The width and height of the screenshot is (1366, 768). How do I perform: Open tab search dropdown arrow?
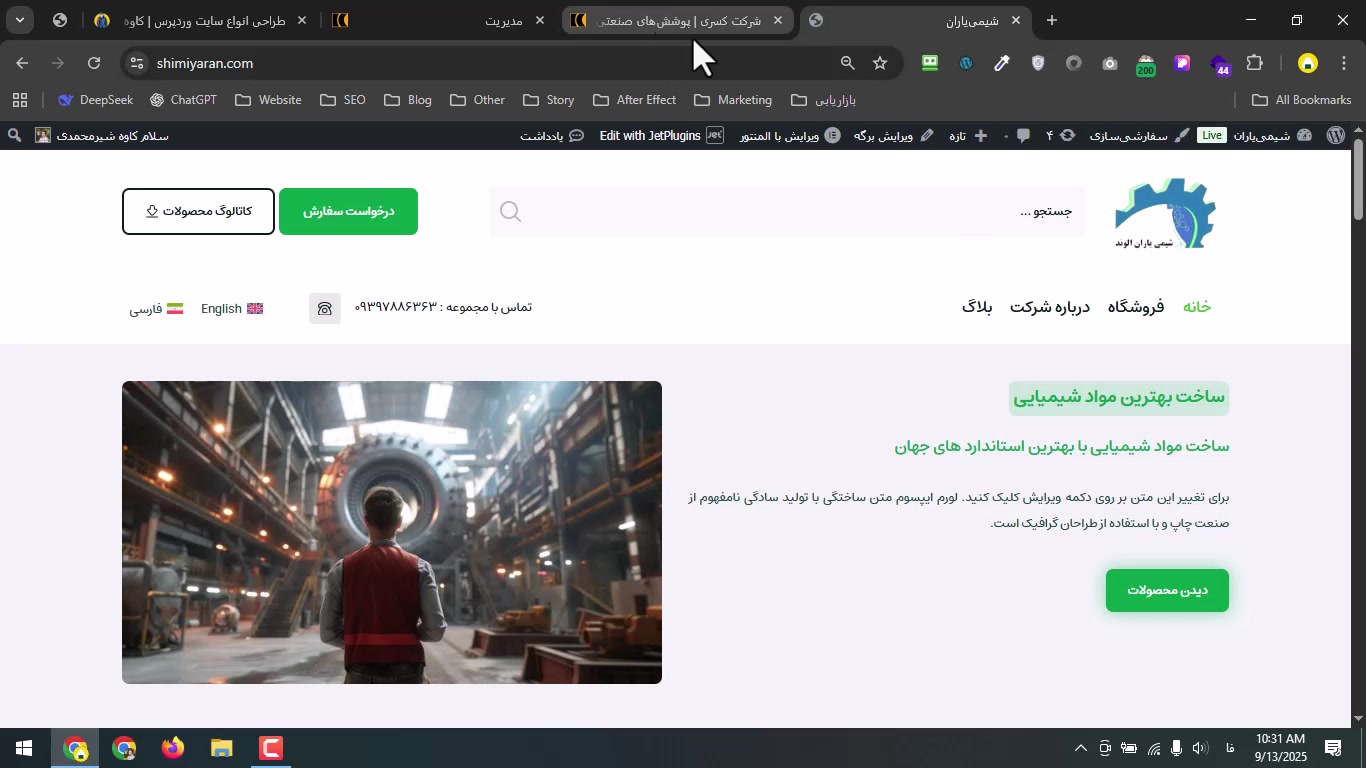pos(20,20)
